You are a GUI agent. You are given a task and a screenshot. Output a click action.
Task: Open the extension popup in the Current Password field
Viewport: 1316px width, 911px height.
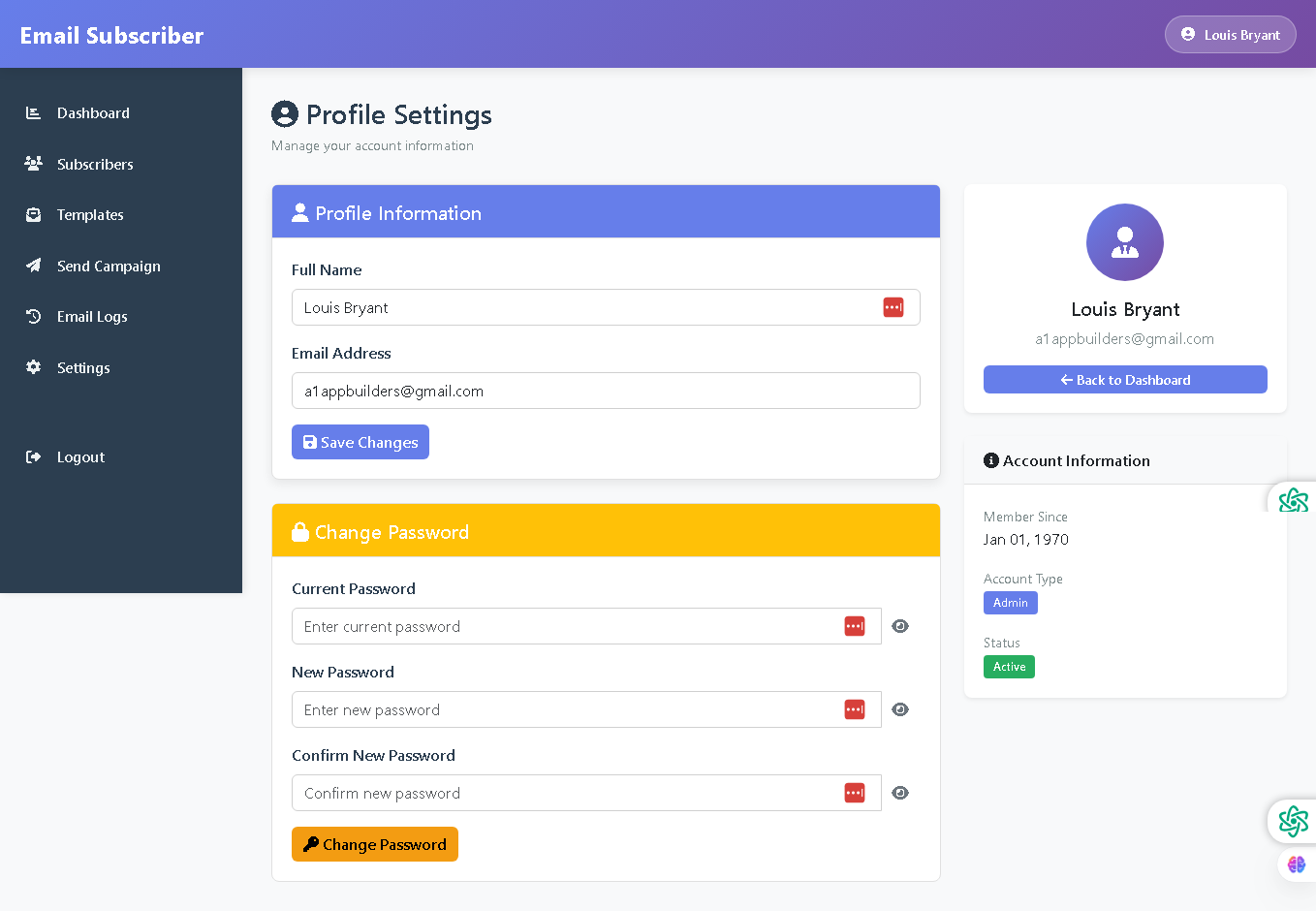(855, 626)
